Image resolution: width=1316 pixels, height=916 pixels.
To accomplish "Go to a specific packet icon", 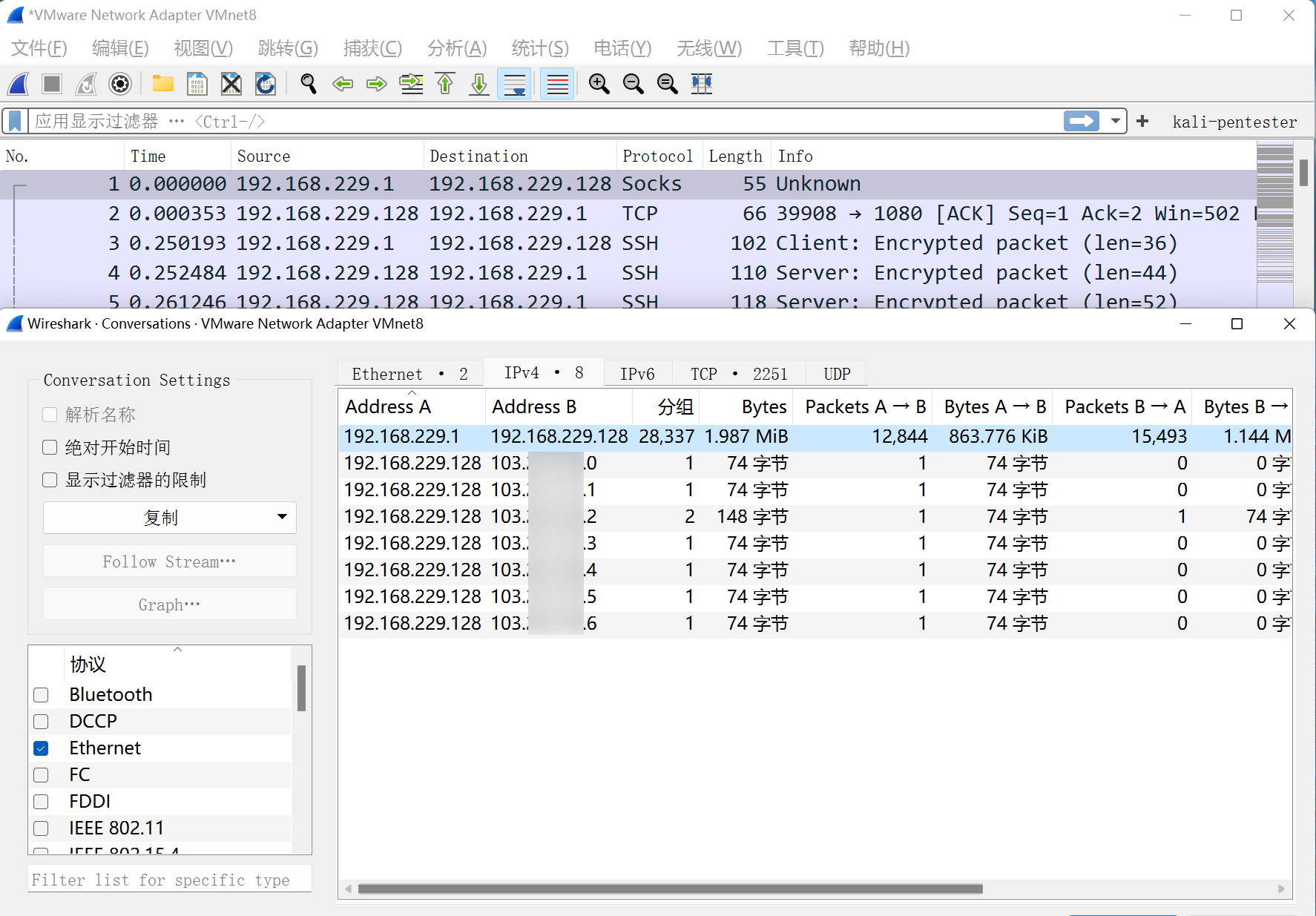I will (x=411, y=84).
